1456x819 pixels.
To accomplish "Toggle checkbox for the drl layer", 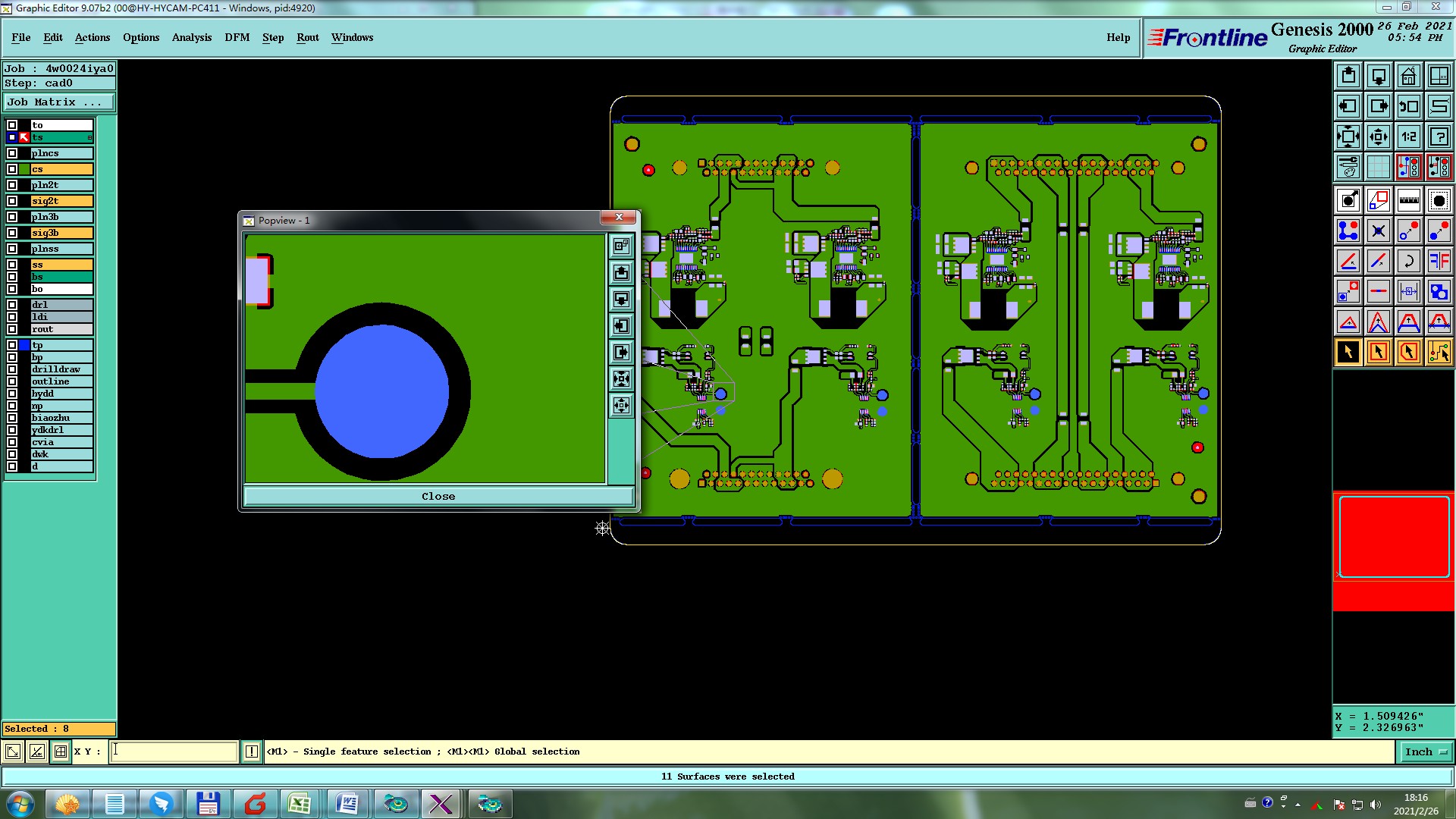I will click(12, 305).
